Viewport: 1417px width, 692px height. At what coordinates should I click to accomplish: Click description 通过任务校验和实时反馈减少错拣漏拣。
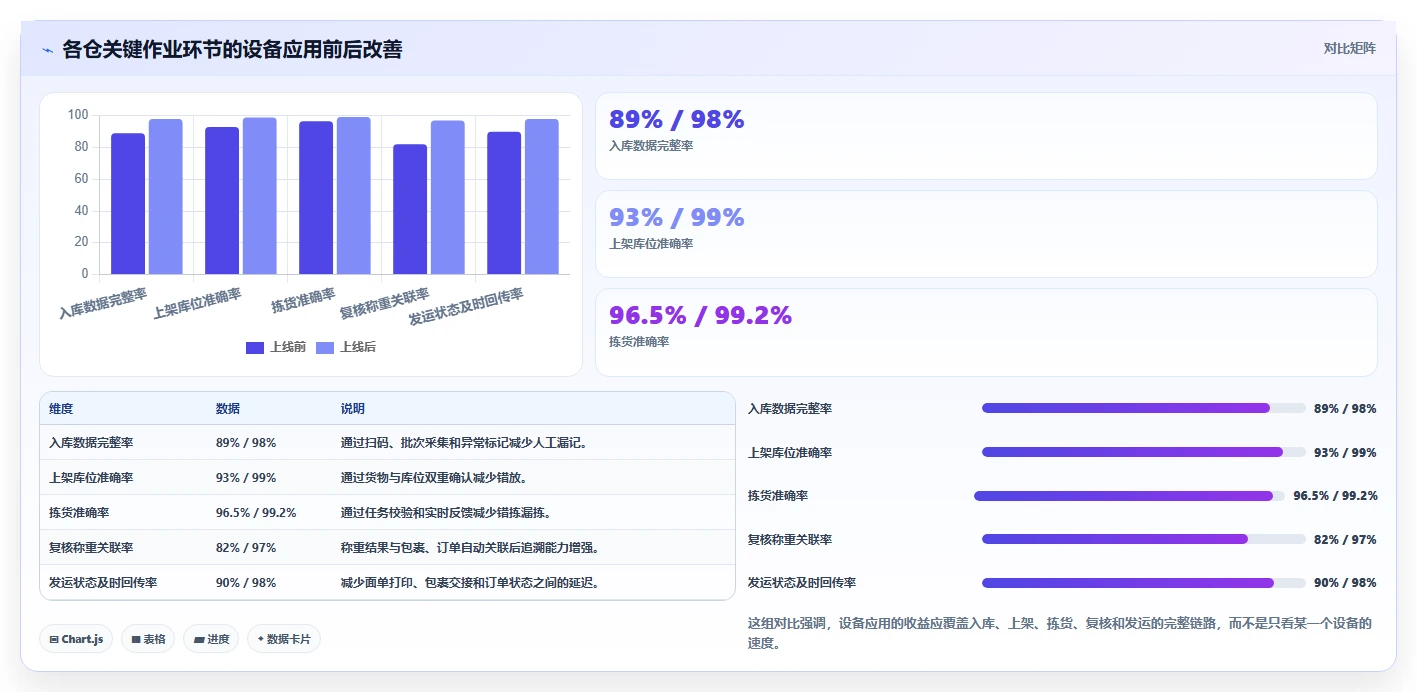(x=446, y=513)
